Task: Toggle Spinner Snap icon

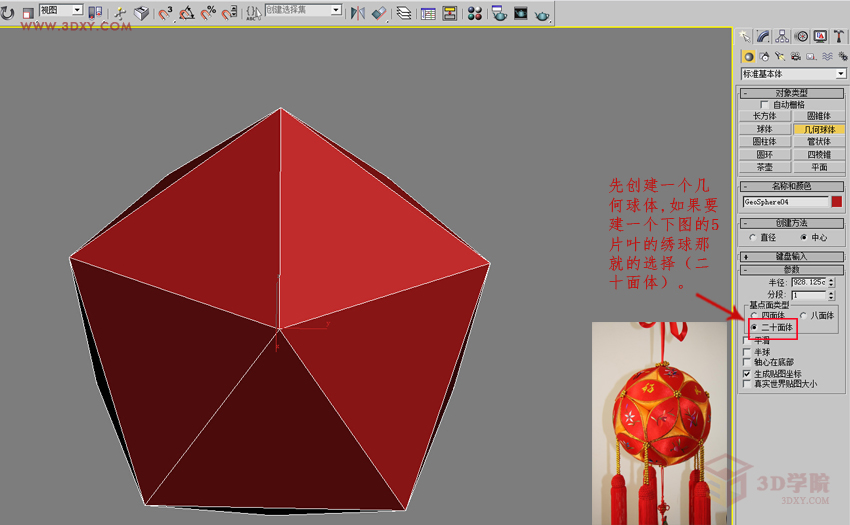Action: coord(229,13)
